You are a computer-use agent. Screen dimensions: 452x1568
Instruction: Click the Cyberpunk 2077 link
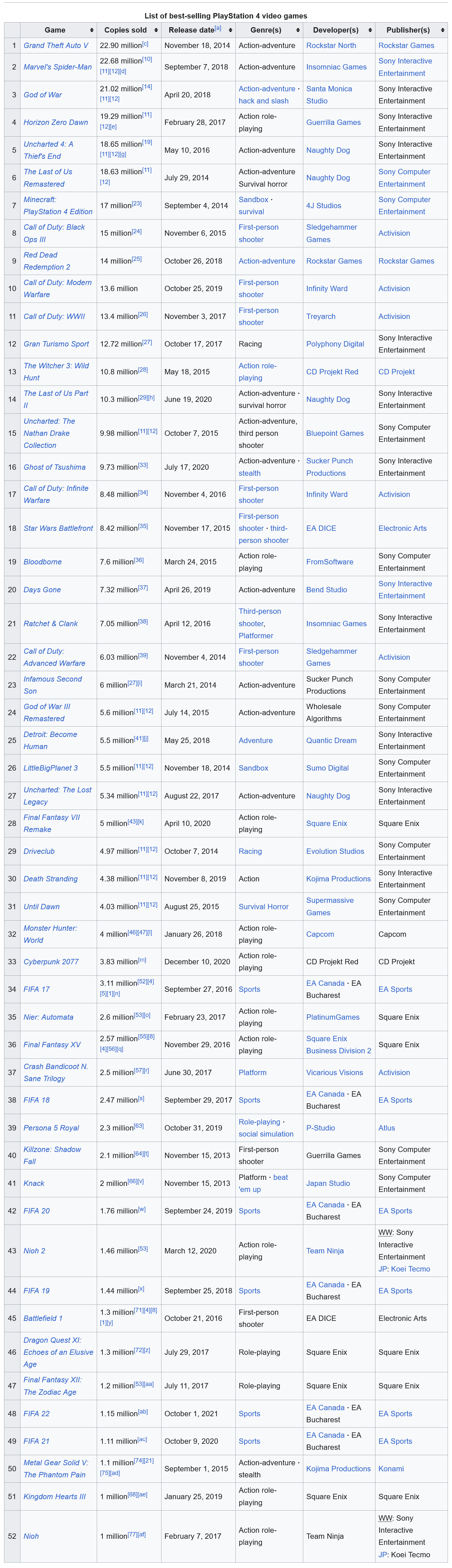[x=51, y=962]
